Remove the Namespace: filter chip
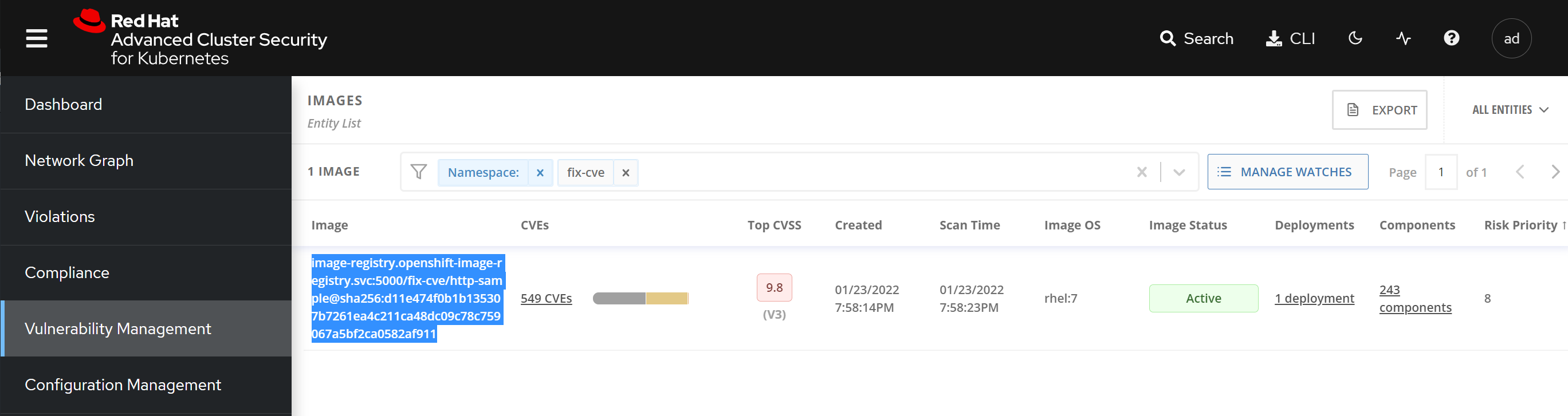This screenshot has width=1568, height=416. click(x=540, y=173)
